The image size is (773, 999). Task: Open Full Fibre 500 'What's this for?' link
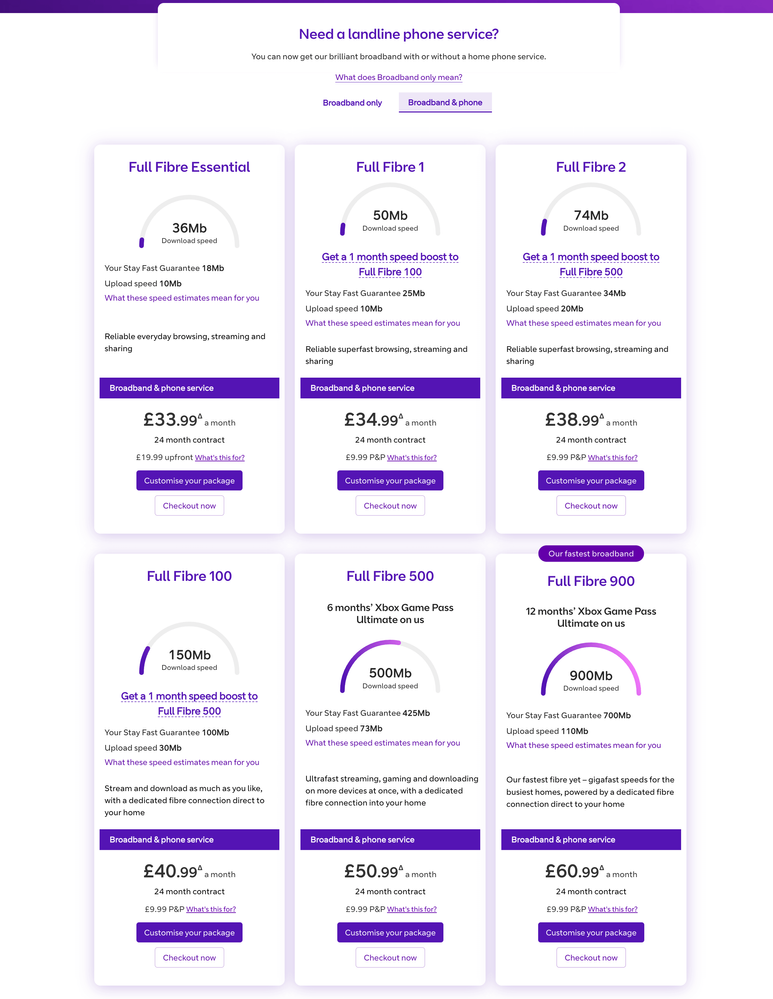point(412,910)
